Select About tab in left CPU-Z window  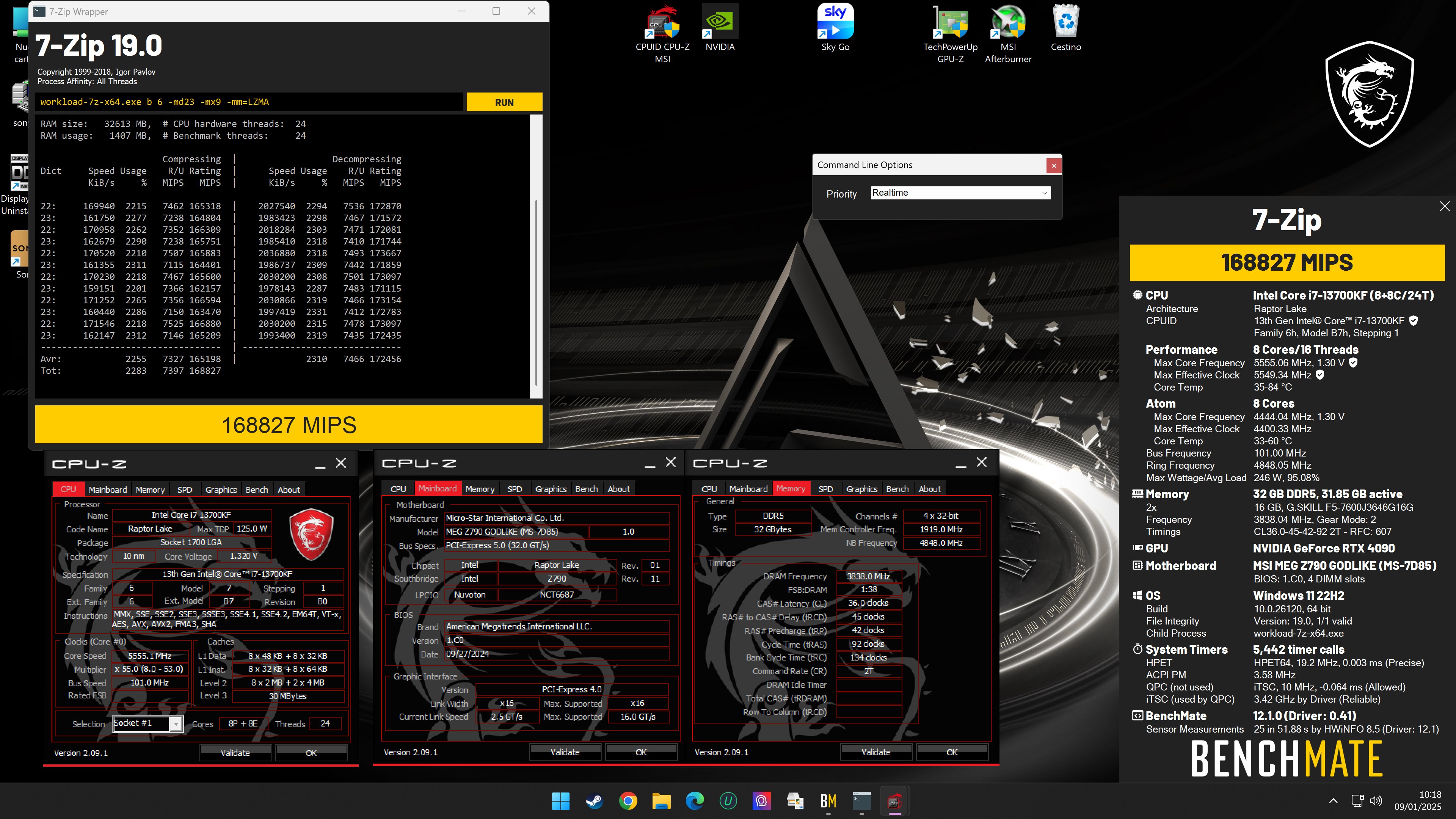[289, 490]
